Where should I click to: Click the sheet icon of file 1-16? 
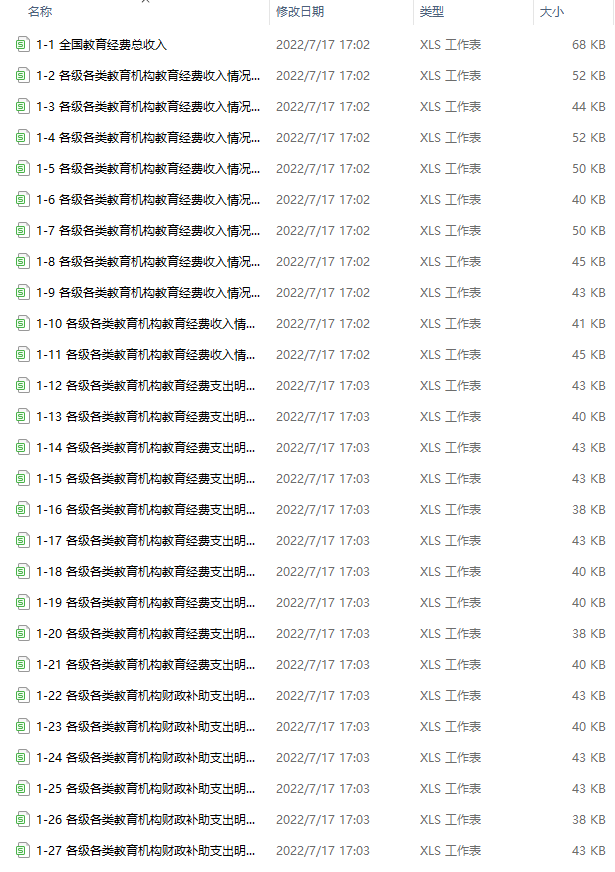22,509
